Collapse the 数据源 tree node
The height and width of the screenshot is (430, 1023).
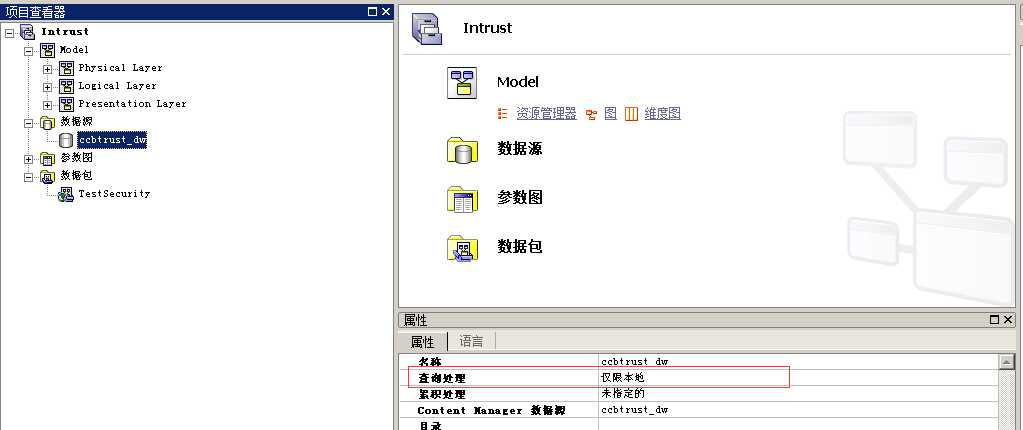(x=29, y=123)
